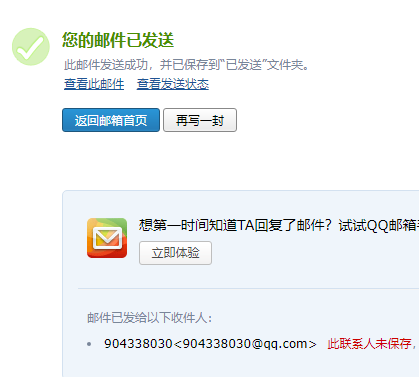Open the 查看发送状态 link

click(x=173, y=84)
